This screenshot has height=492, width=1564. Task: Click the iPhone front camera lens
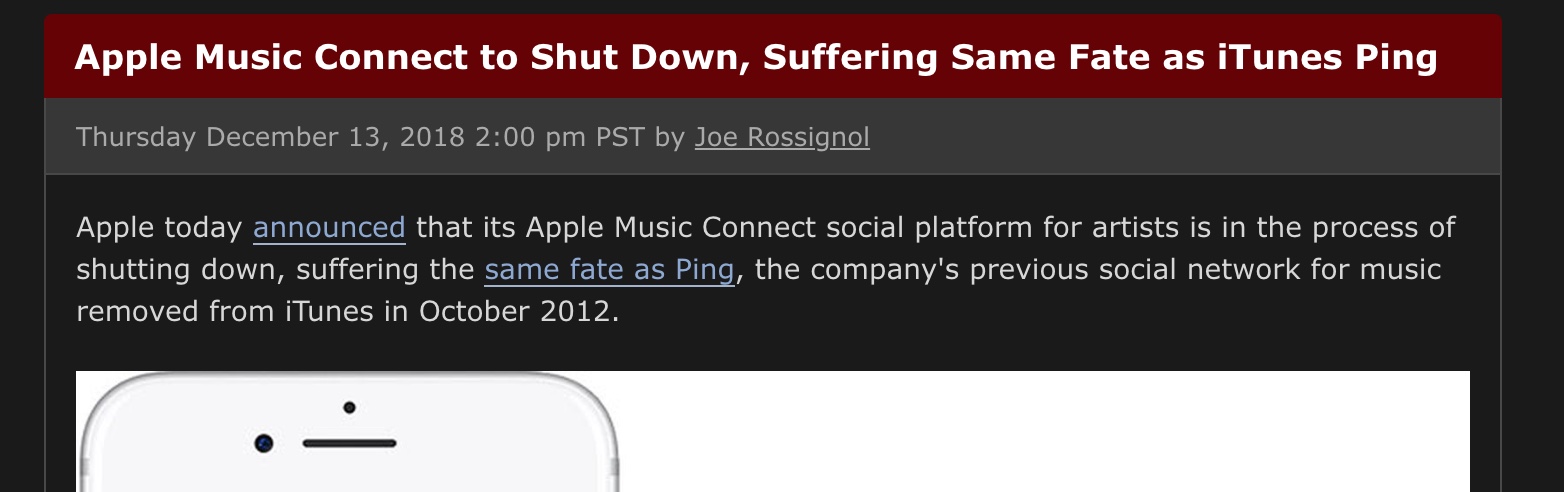point(264,443)
